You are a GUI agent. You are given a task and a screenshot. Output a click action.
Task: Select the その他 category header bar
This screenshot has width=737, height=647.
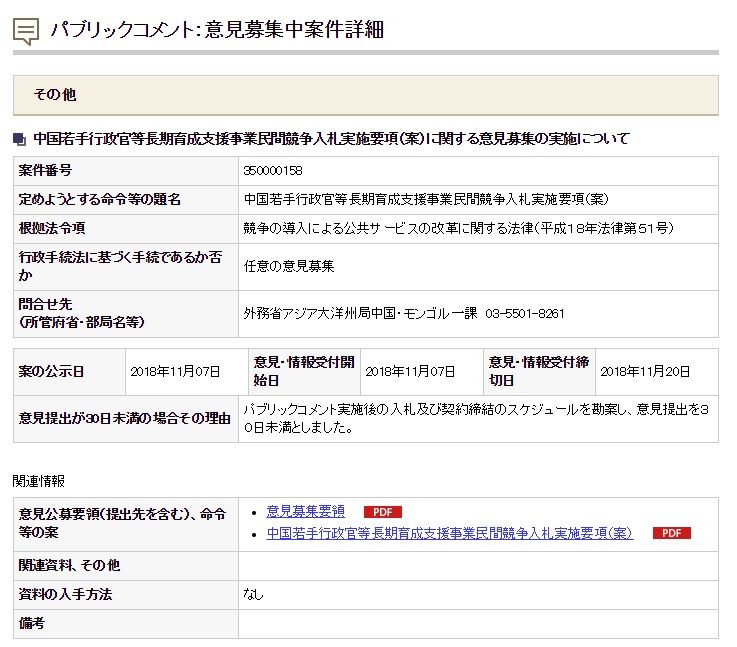coord(365,95)
